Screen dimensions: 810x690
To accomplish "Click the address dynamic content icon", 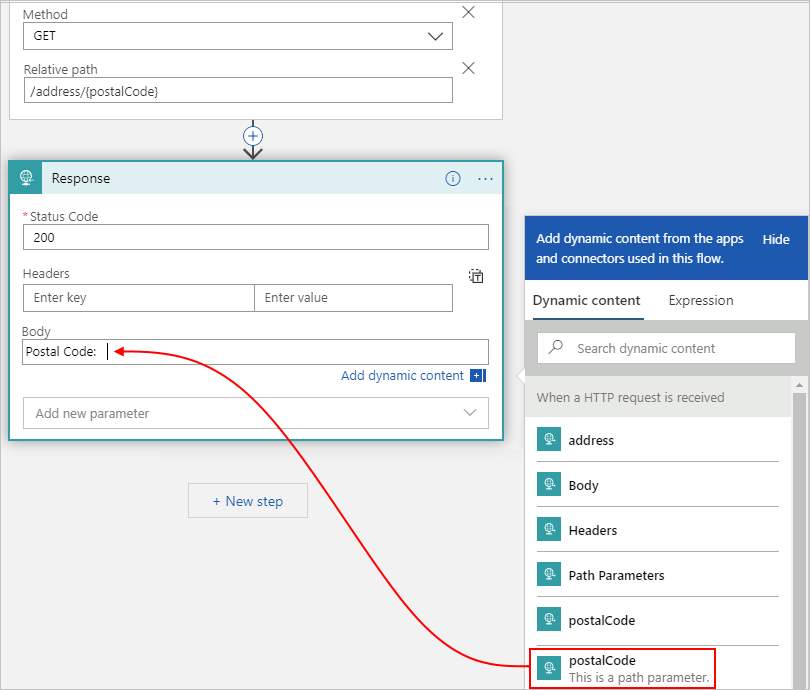I will (x=548, y=439).
